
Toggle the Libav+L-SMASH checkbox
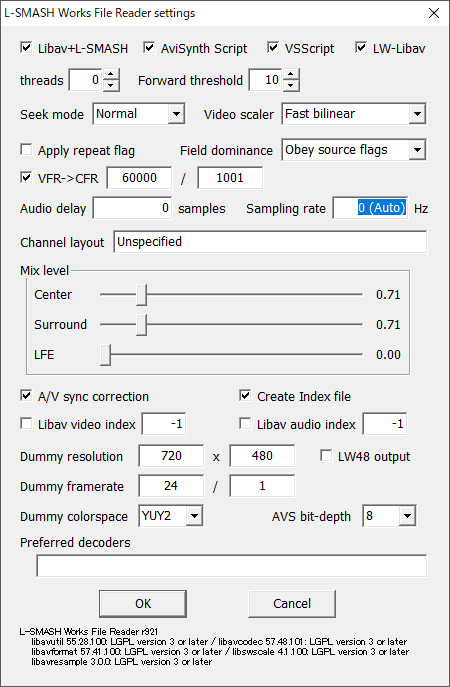pos(26,48)
